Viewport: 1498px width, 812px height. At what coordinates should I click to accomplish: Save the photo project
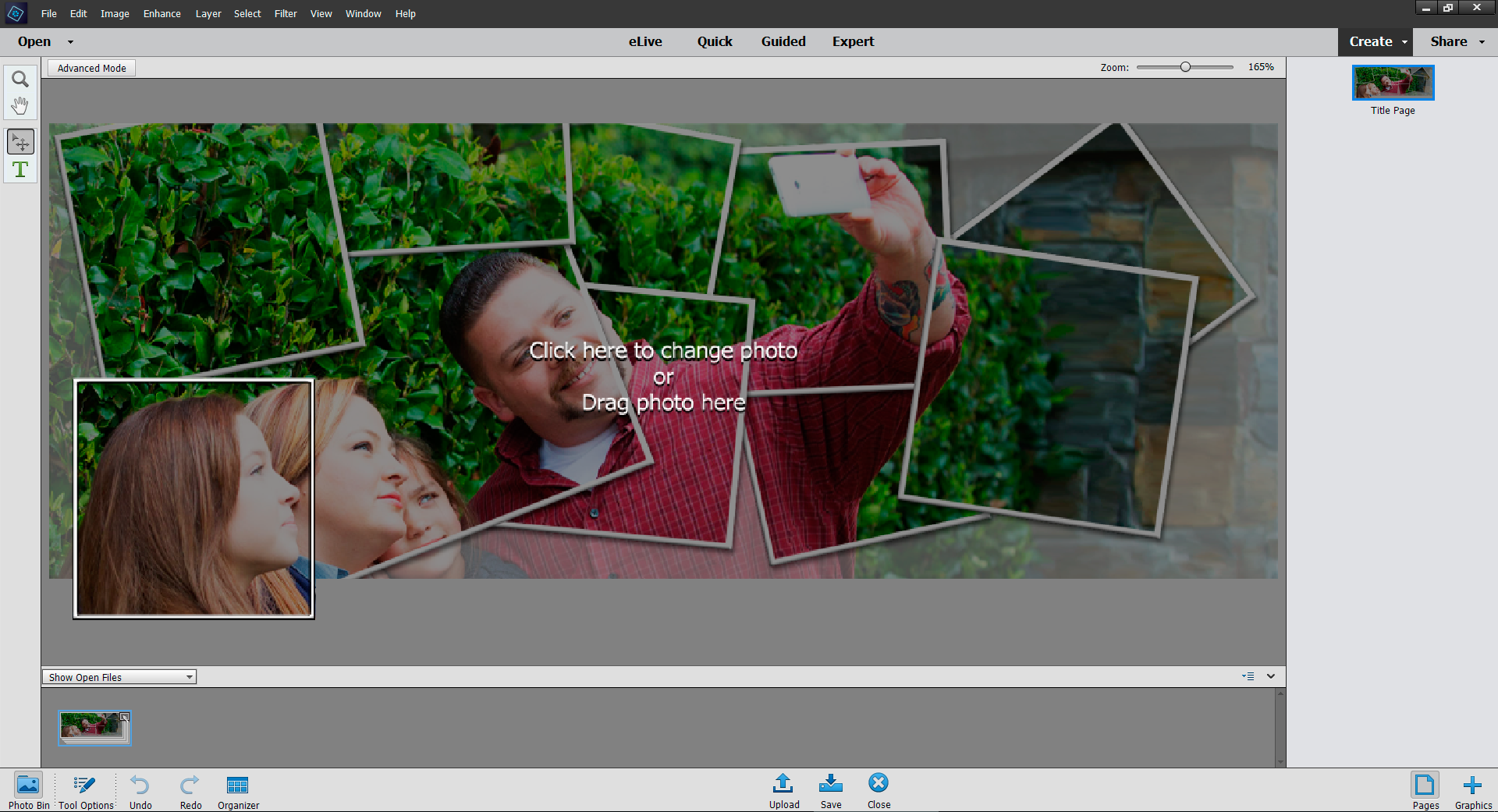click(x=830, y=790)
